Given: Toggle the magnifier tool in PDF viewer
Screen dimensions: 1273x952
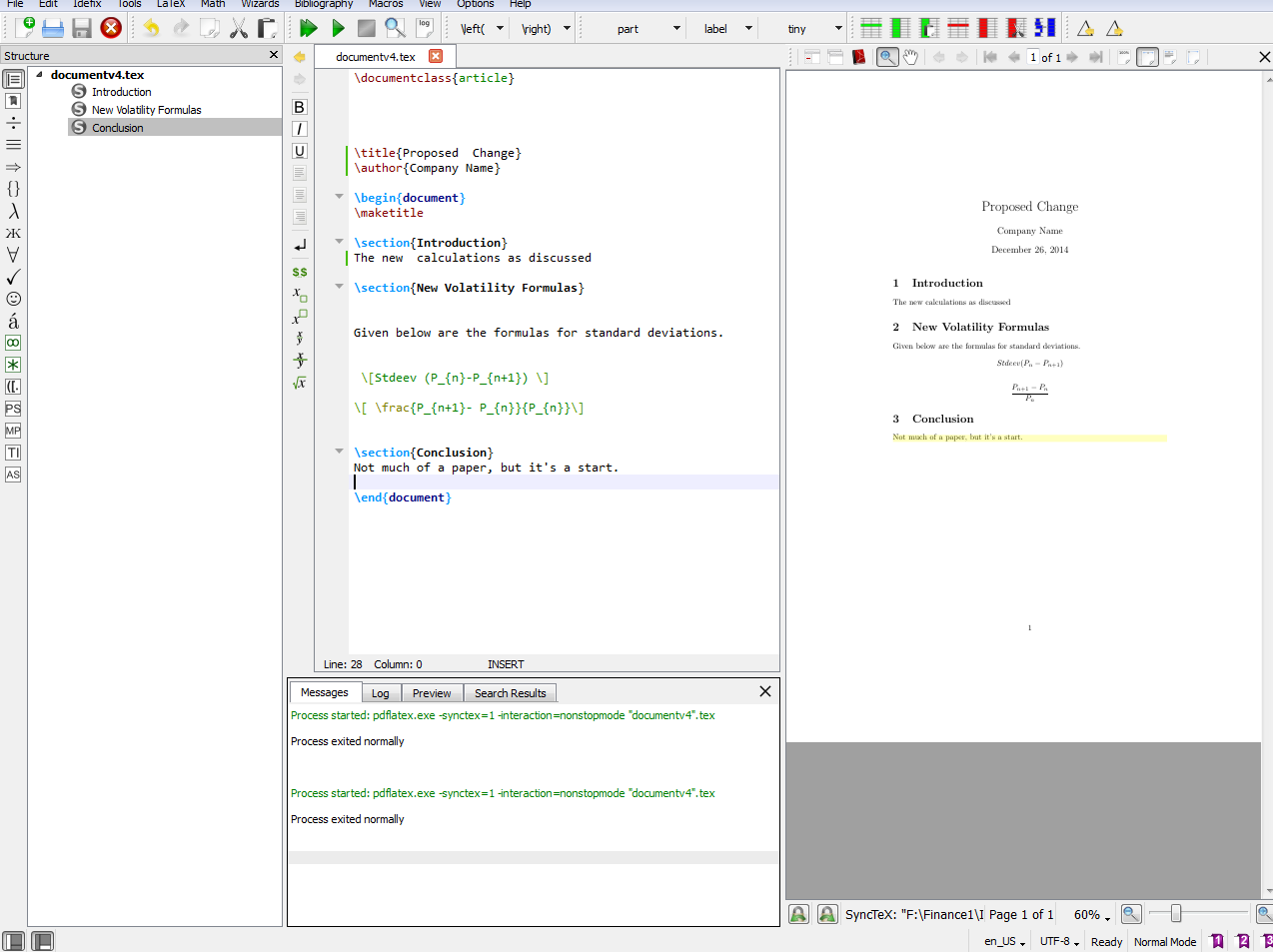Looking at the screenshot, I should (x=886, y=57).
